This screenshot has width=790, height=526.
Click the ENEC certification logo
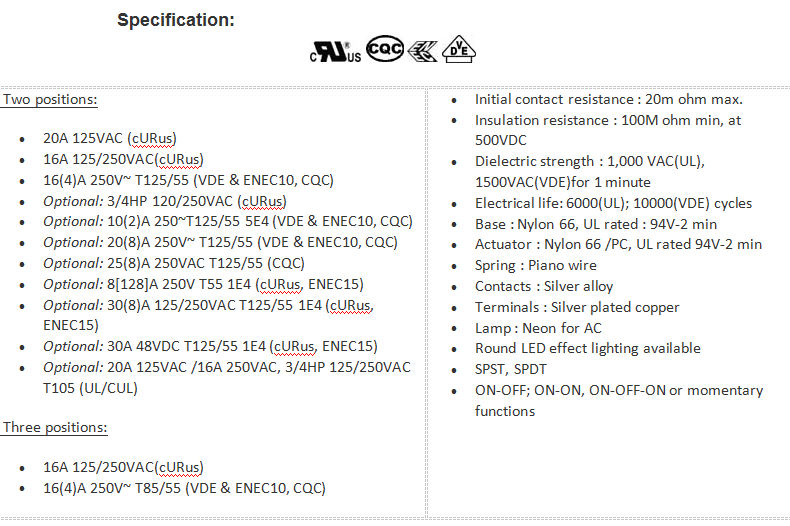coord(423,52)
